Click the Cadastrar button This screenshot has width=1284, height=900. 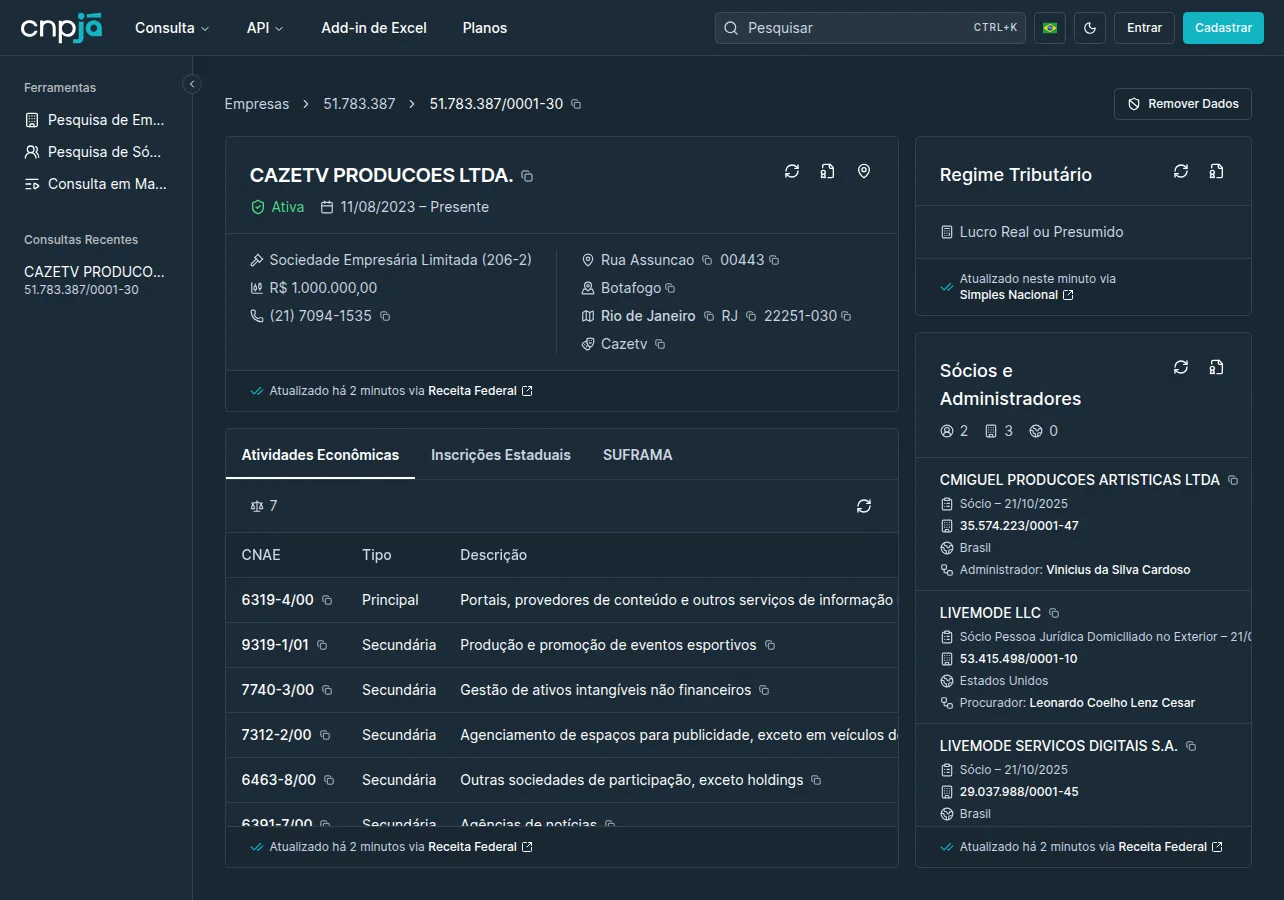[x=1223, y=28]
